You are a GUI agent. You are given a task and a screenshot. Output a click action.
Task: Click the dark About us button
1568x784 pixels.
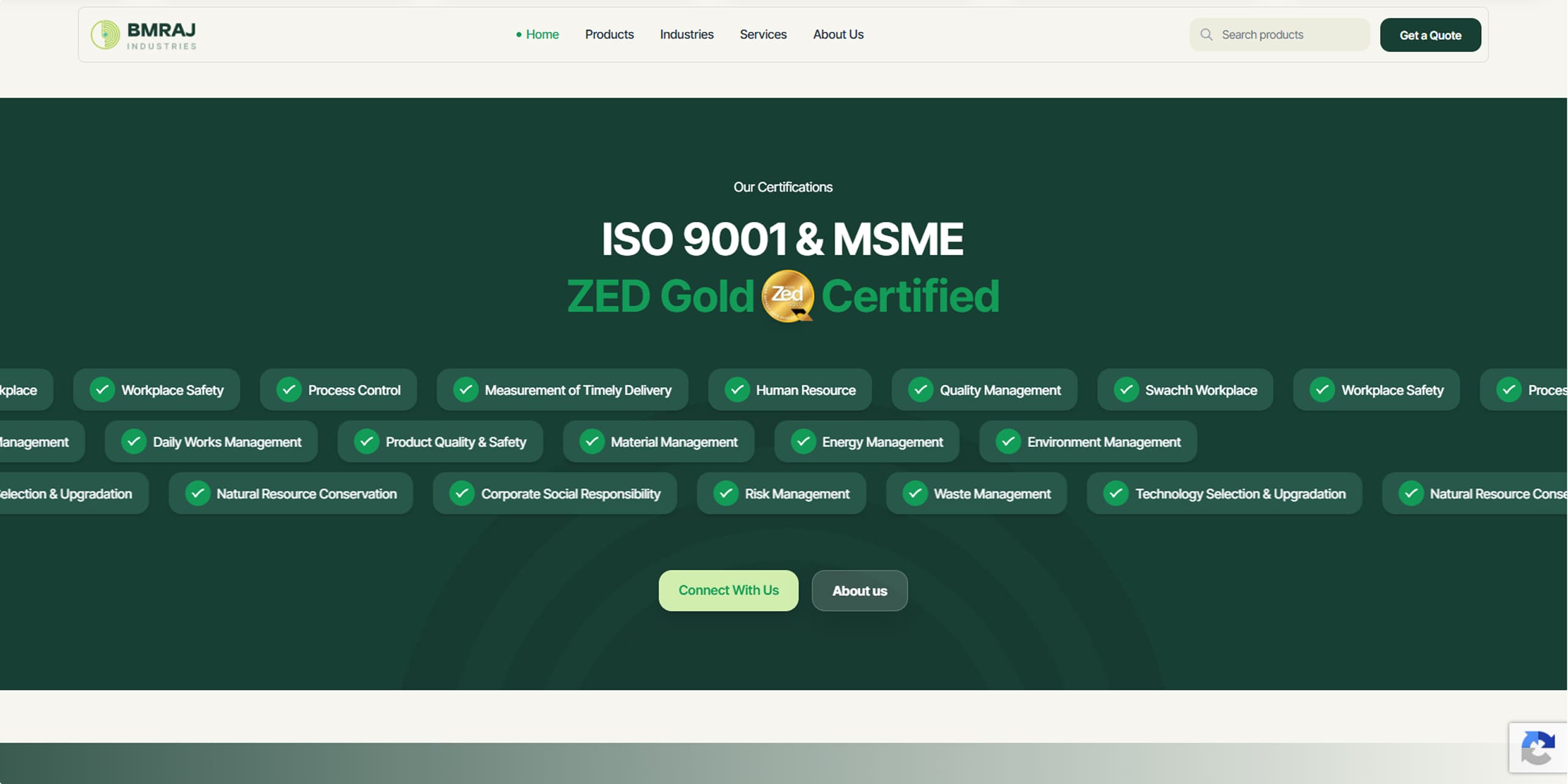[x=859, y=590]
